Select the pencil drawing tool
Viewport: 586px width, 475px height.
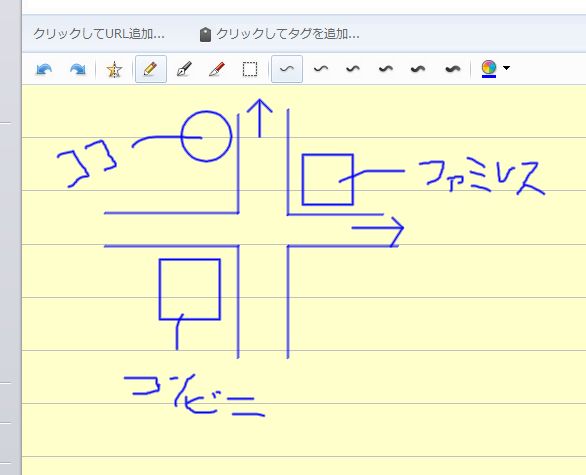[x=151, y=69]
